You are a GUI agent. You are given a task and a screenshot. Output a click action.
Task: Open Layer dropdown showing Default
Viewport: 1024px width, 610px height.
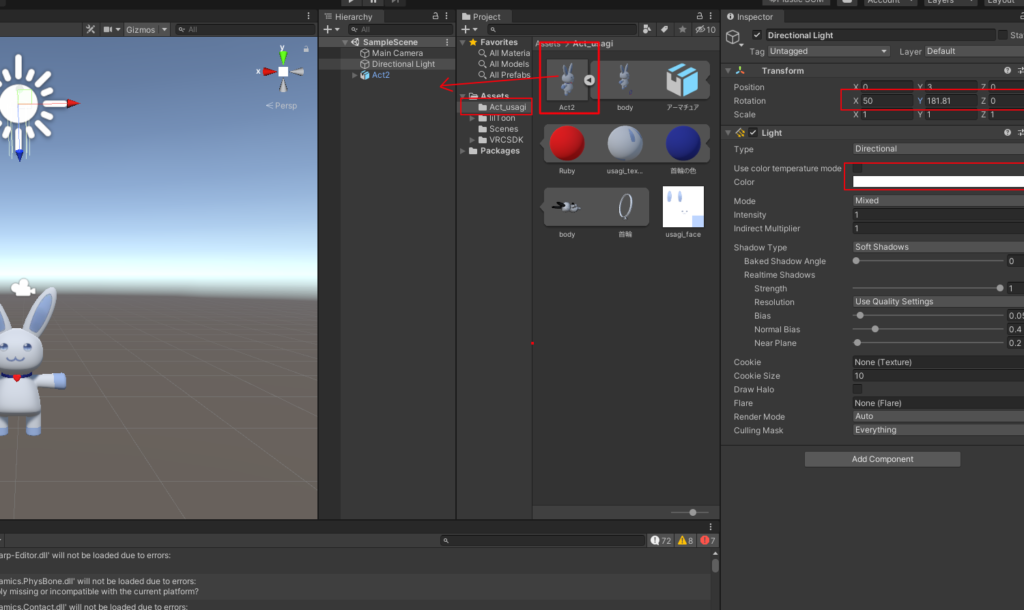(974, 51)
